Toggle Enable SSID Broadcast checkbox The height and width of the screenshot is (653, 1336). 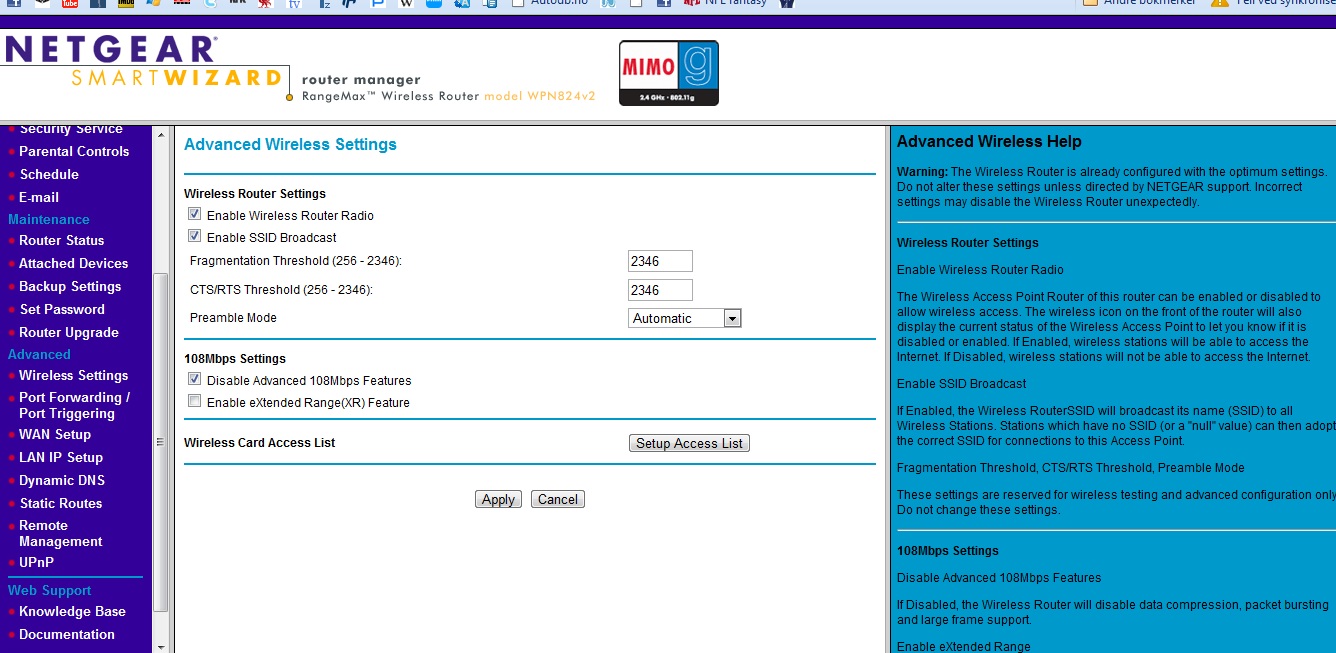click(195, 237)
